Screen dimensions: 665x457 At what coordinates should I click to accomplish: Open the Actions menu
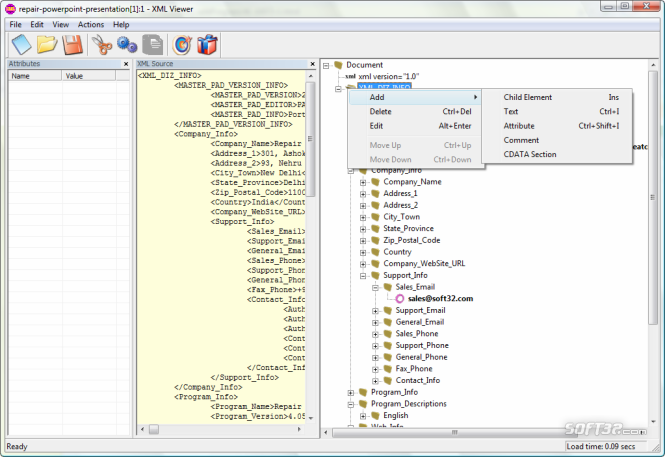91,25
